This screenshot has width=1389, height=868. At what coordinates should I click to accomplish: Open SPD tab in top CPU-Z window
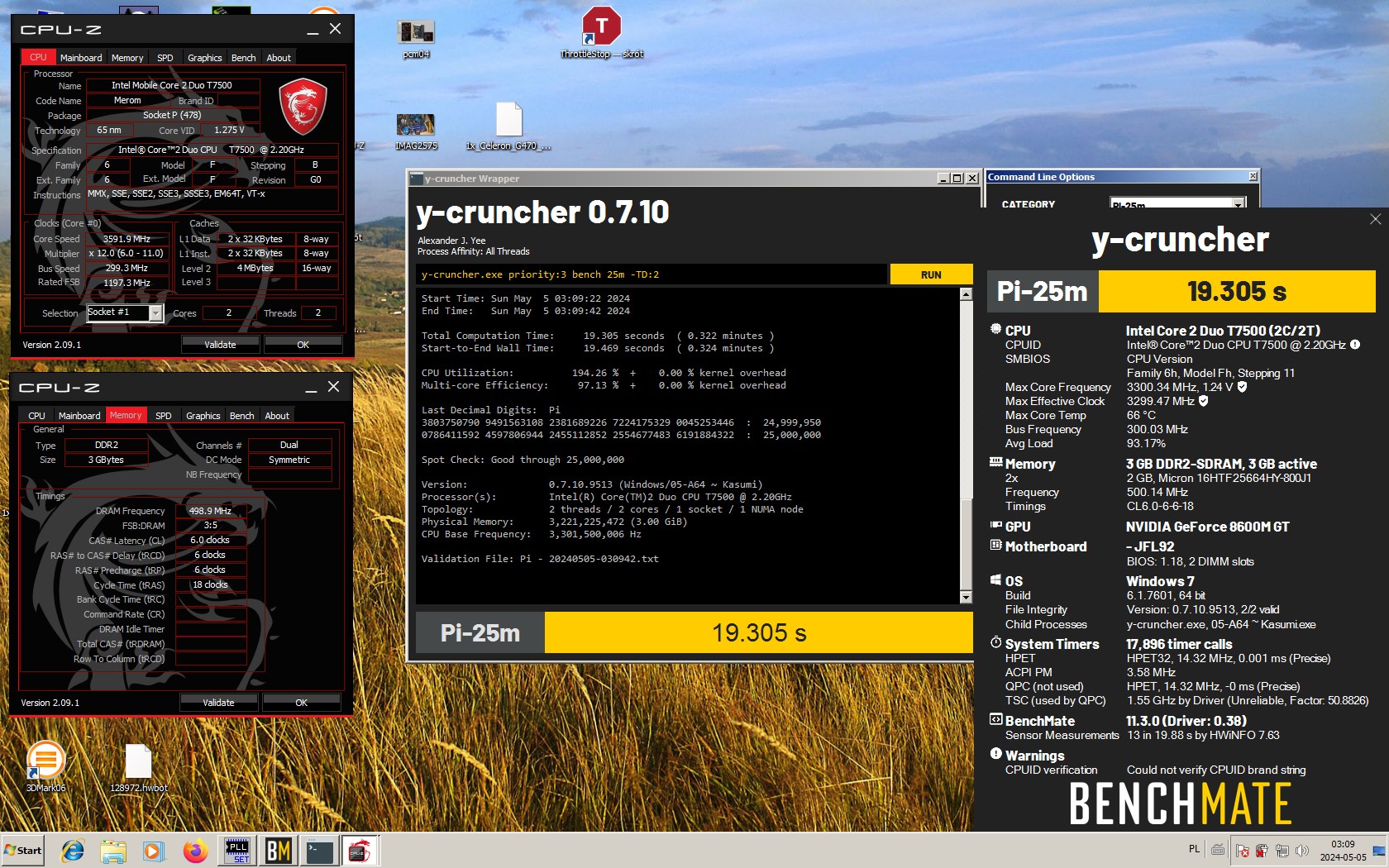point(165,58)
